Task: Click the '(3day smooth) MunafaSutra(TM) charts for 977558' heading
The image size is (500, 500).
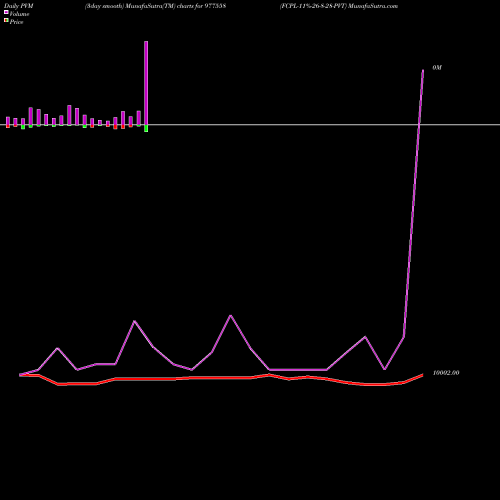Action: pyautogui.click(x=155, y=6)
